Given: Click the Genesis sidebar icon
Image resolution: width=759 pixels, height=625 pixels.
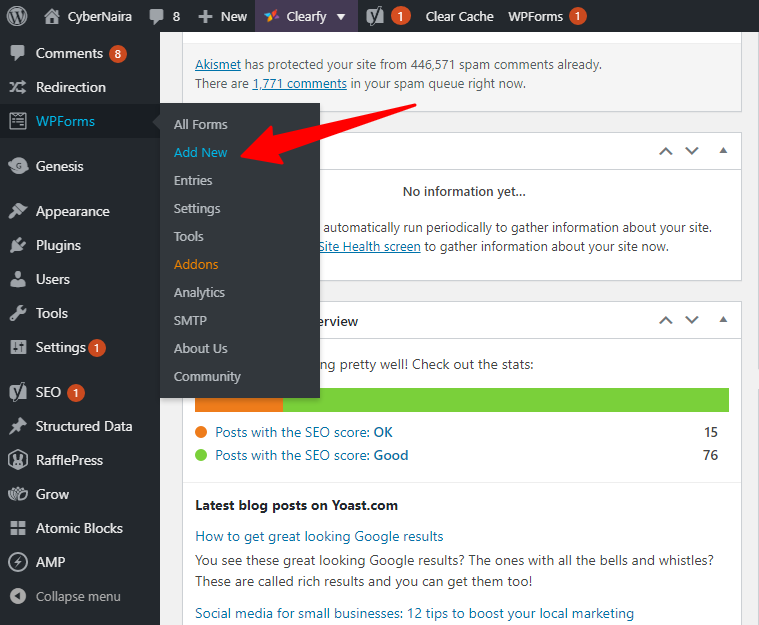Looking at the screenshot, I should [x=18, y=166].
